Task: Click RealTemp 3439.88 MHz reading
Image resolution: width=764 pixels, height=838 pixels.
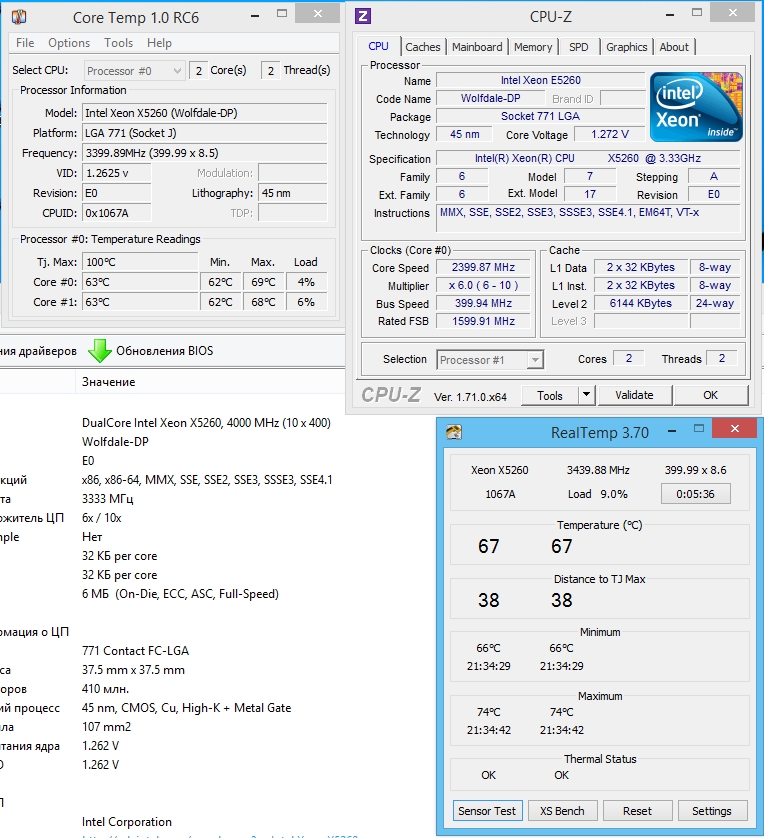Action: coord(598,470)
